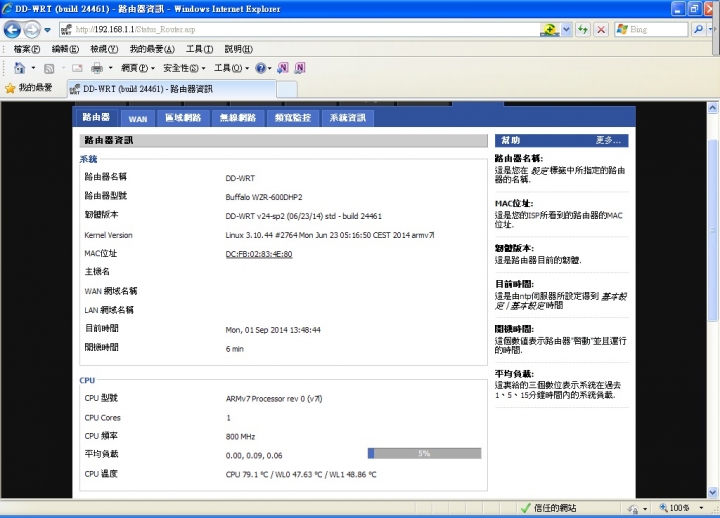Click the 我的最愛 favorites star button
This screenshot has width=720, height=518.
pos(28,88)
